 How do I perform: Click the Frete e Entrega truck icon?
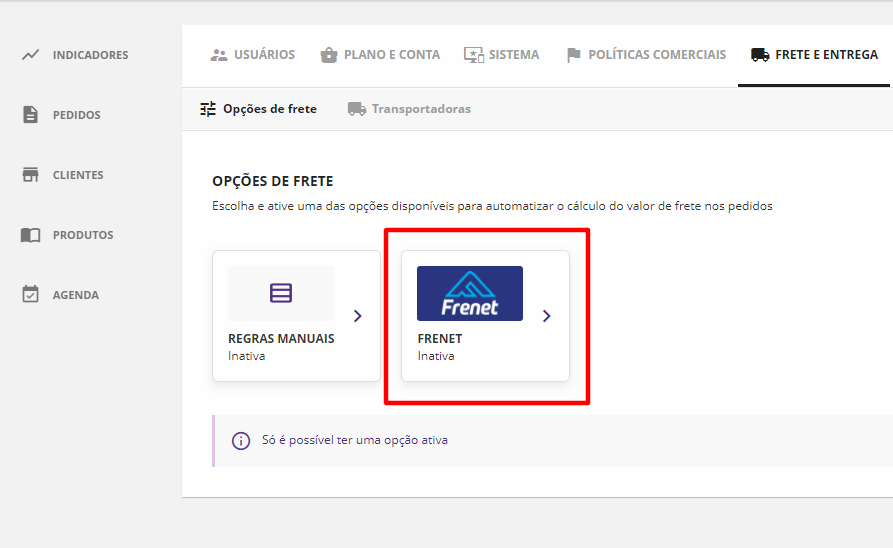pos(760,55)
